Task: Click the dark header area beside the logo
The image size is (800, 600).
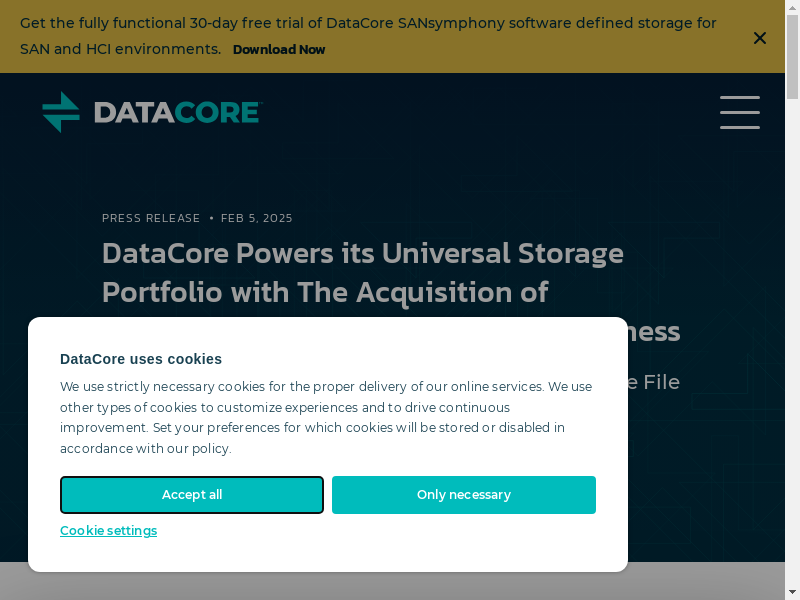Action: tap(480, 112)
